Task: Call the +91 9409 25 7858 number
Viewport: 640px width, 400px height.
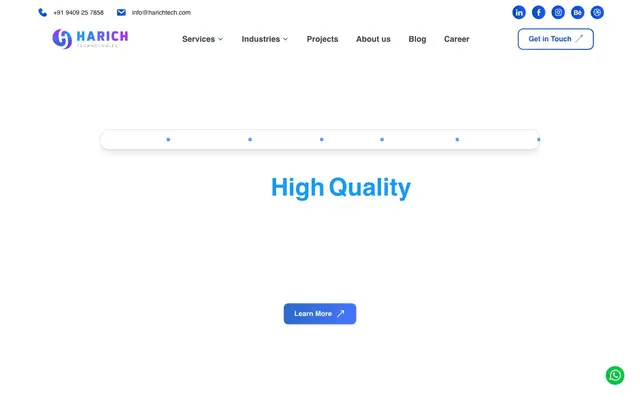Action: tap(78, 13)
